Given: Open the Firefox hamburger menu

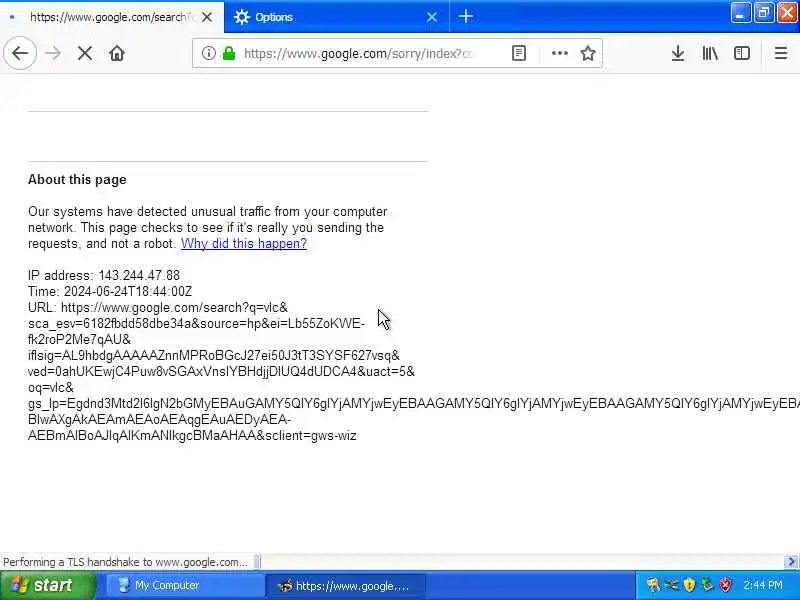Looking at the screenshot, I should 781,53.
